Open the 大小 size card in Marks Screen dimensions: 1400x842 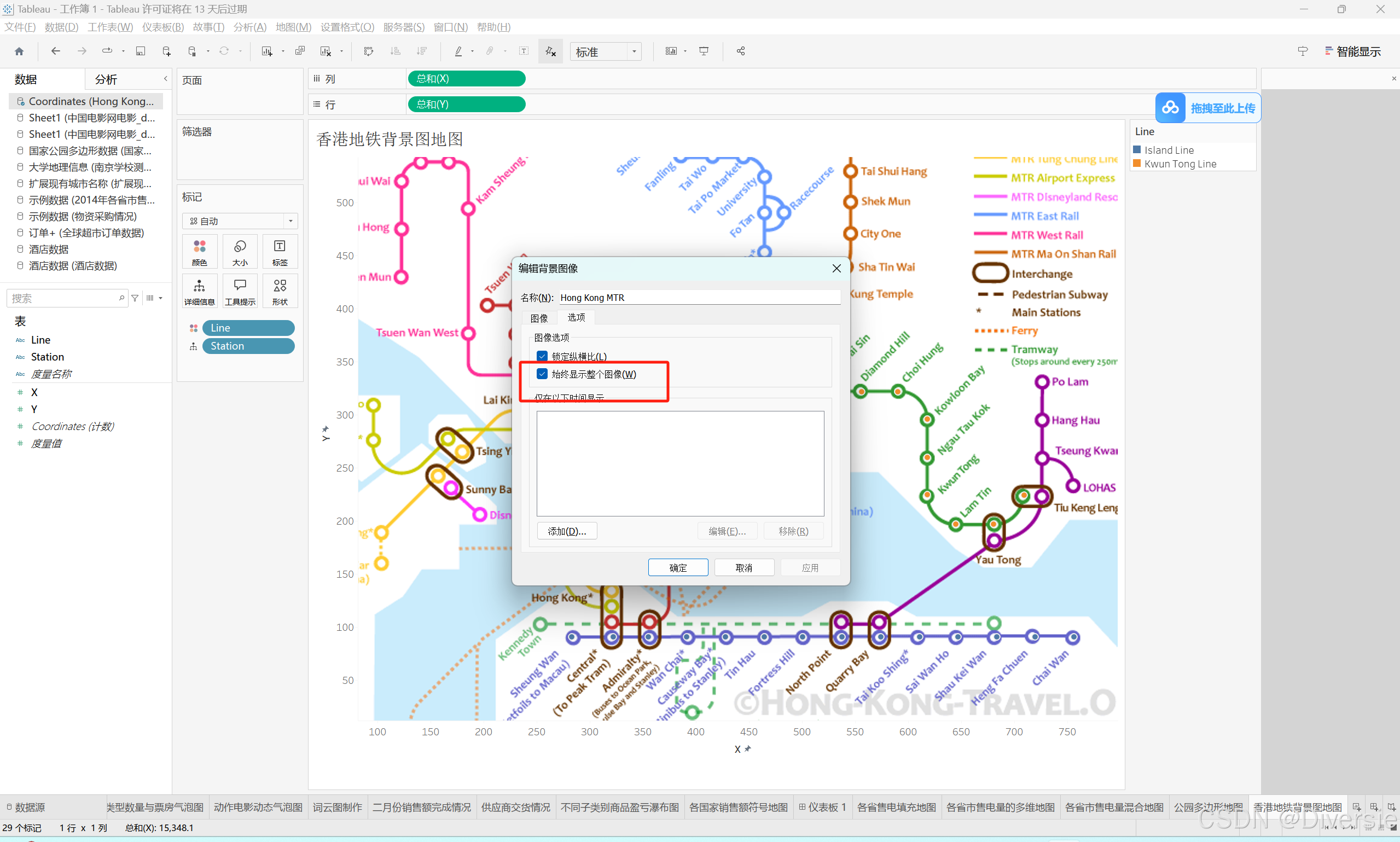[240, 251]
